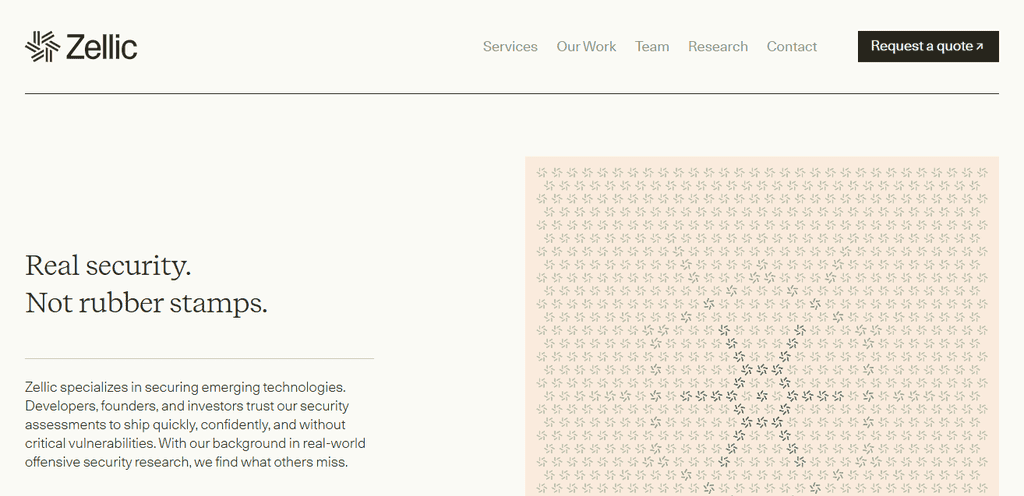This screenshot has width=1024, height=496.
Task: Click the Zellic logo icon
Action: 42,46
